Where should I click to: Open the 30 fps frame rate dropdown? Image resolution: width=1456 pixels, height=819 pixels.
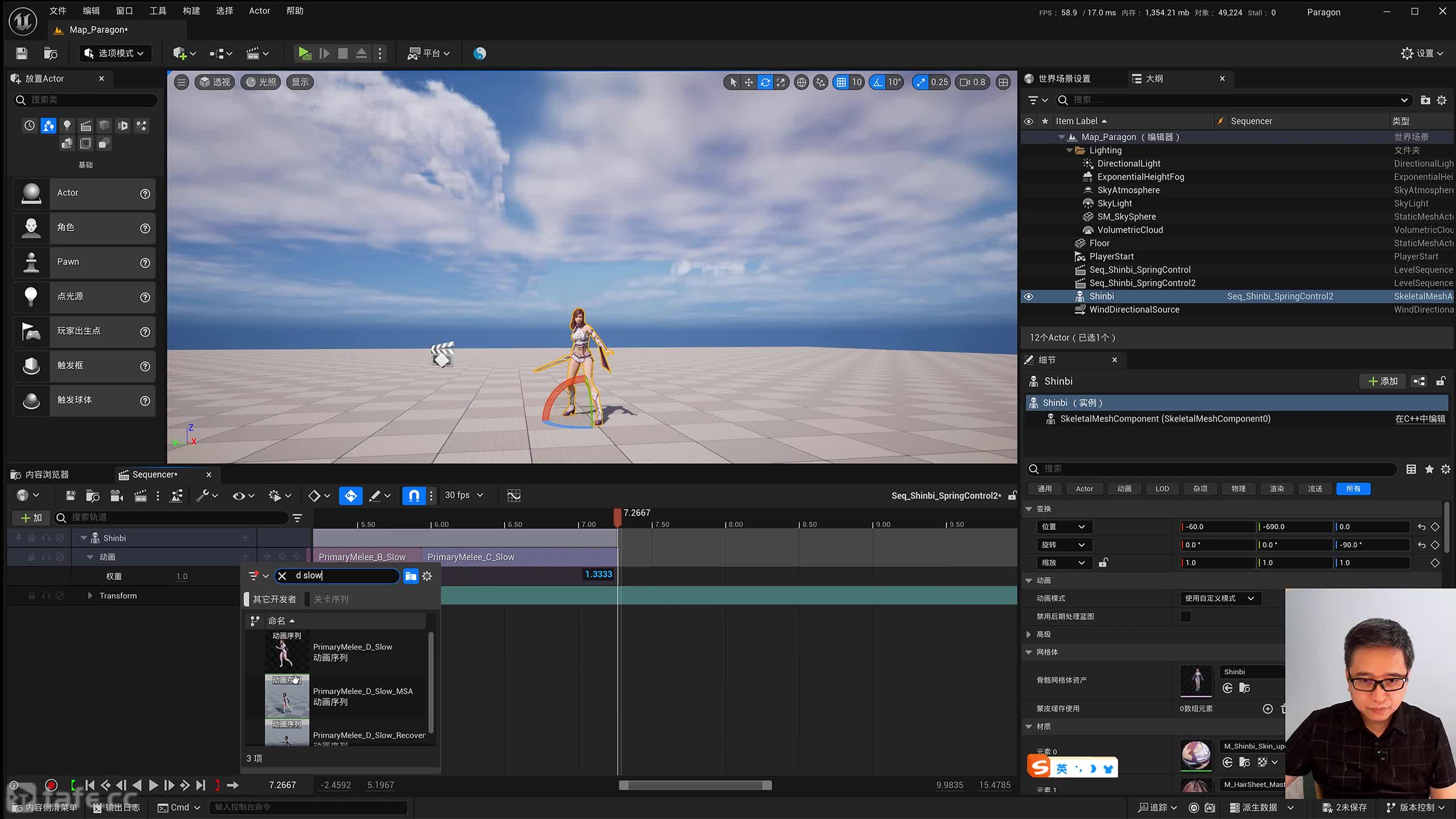pos(464,495)
